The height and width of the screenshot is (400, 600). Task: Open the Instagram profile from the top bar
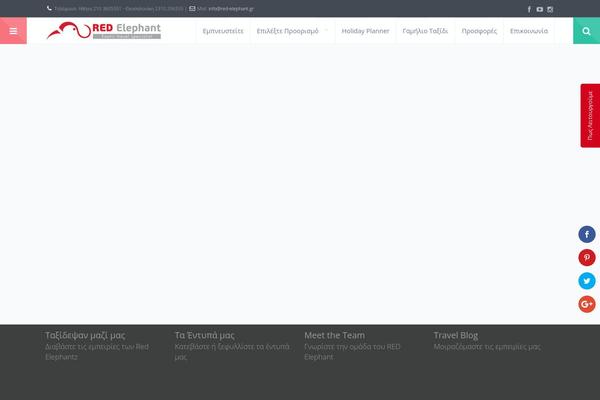pyautogui.click(x=550, y=9)
